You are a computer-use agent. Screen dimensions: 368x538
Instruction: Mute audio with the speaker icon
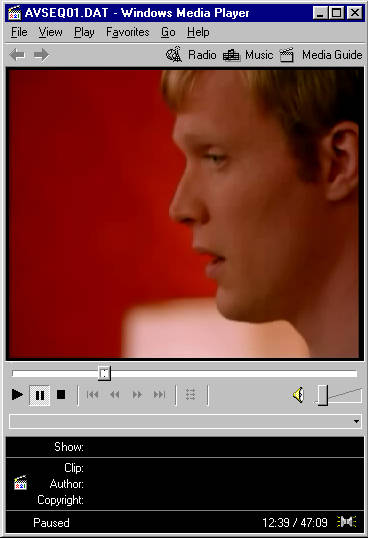click(298, 395)
